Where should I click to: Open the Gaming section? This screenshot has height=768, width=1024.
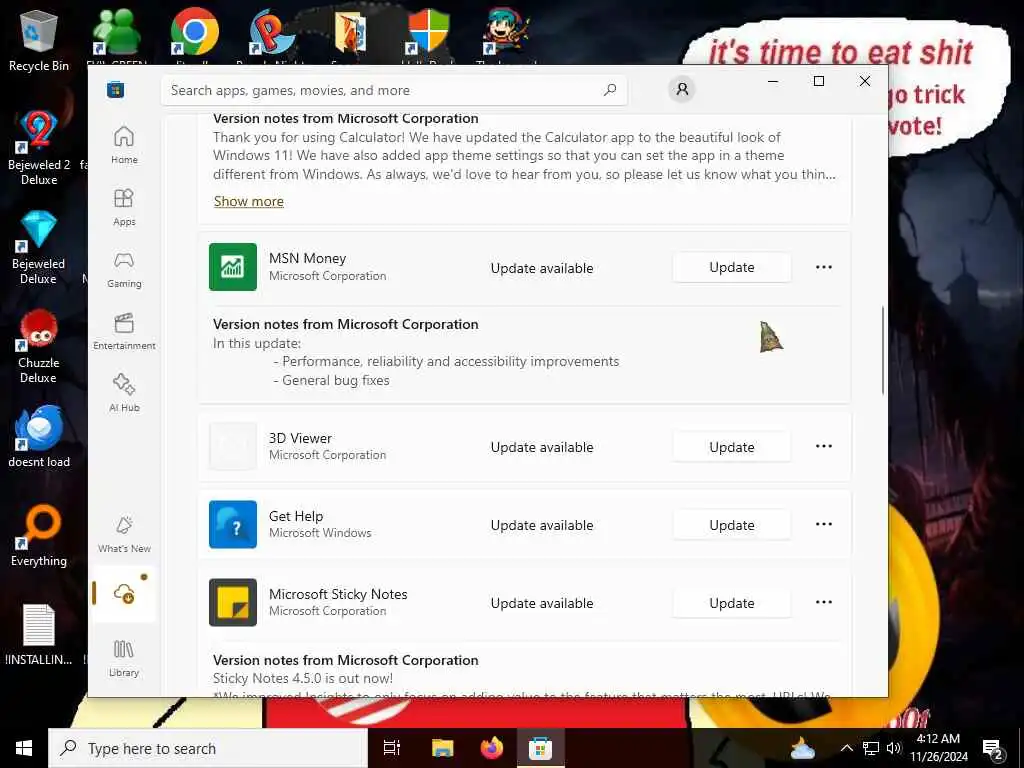pyautogui.click(x=124, y=269)
